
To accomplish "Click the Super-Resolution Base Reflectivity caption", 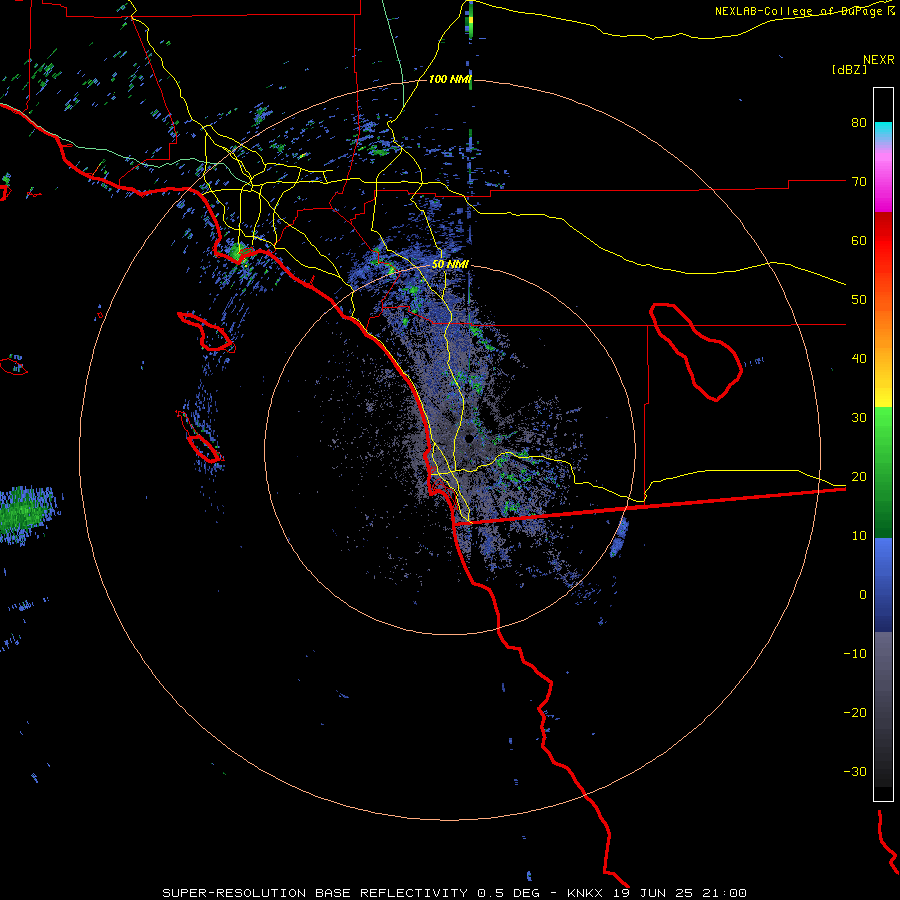I will point(454,893).
